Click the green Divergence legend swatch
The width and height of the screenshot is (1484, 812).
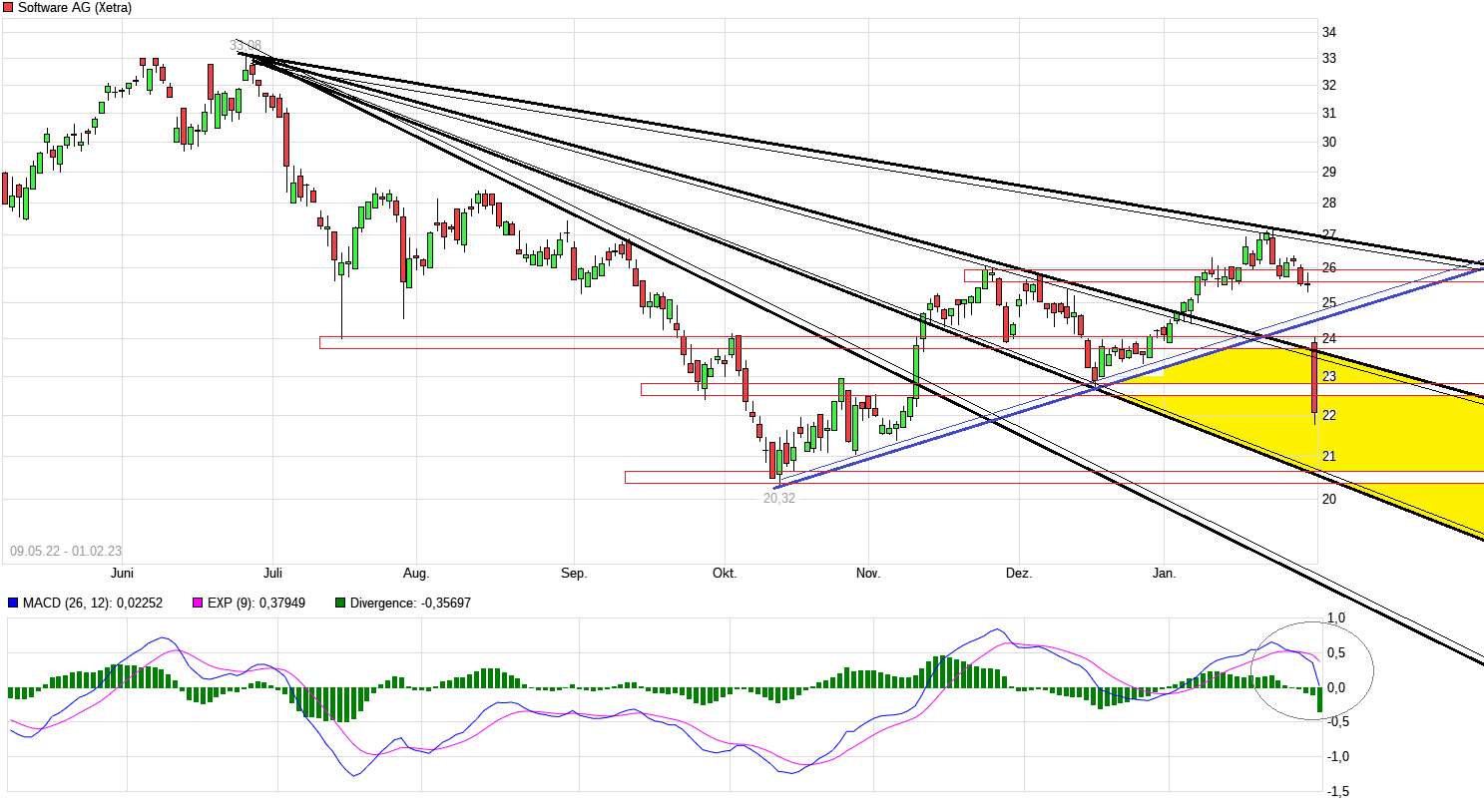(x=339, y=603)
